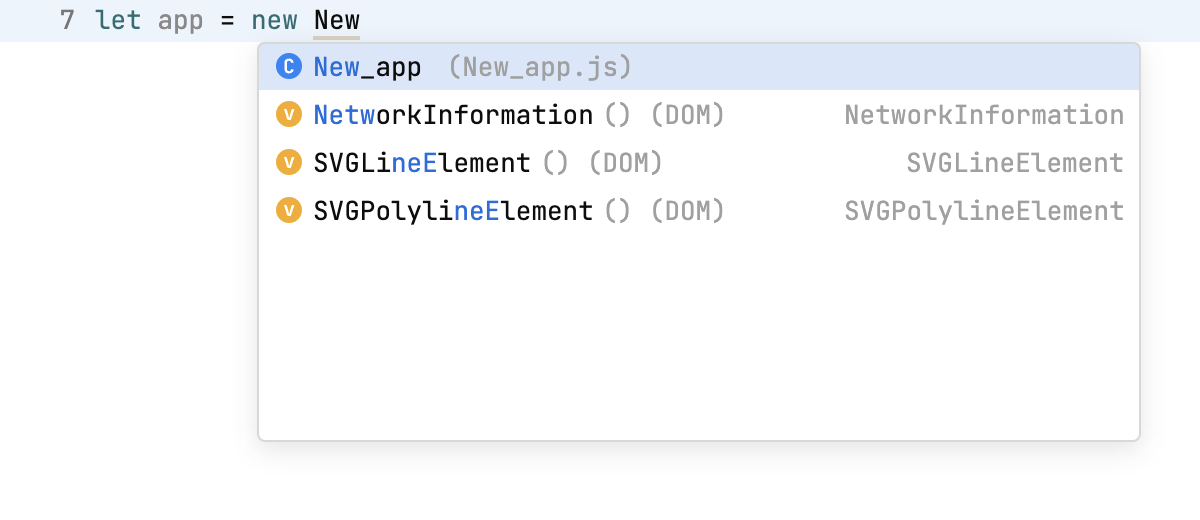Click the equals sign in the code line

(227, 20)
